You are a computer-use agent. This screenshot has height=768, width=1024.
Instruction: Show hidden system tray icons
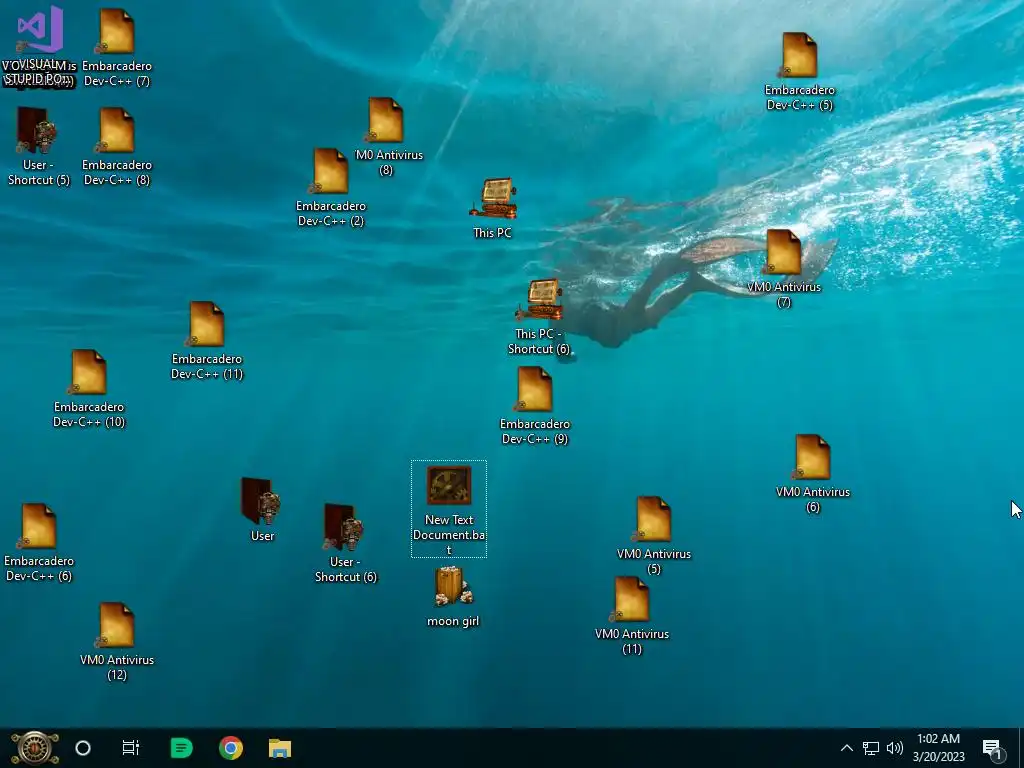coord(846,748)
